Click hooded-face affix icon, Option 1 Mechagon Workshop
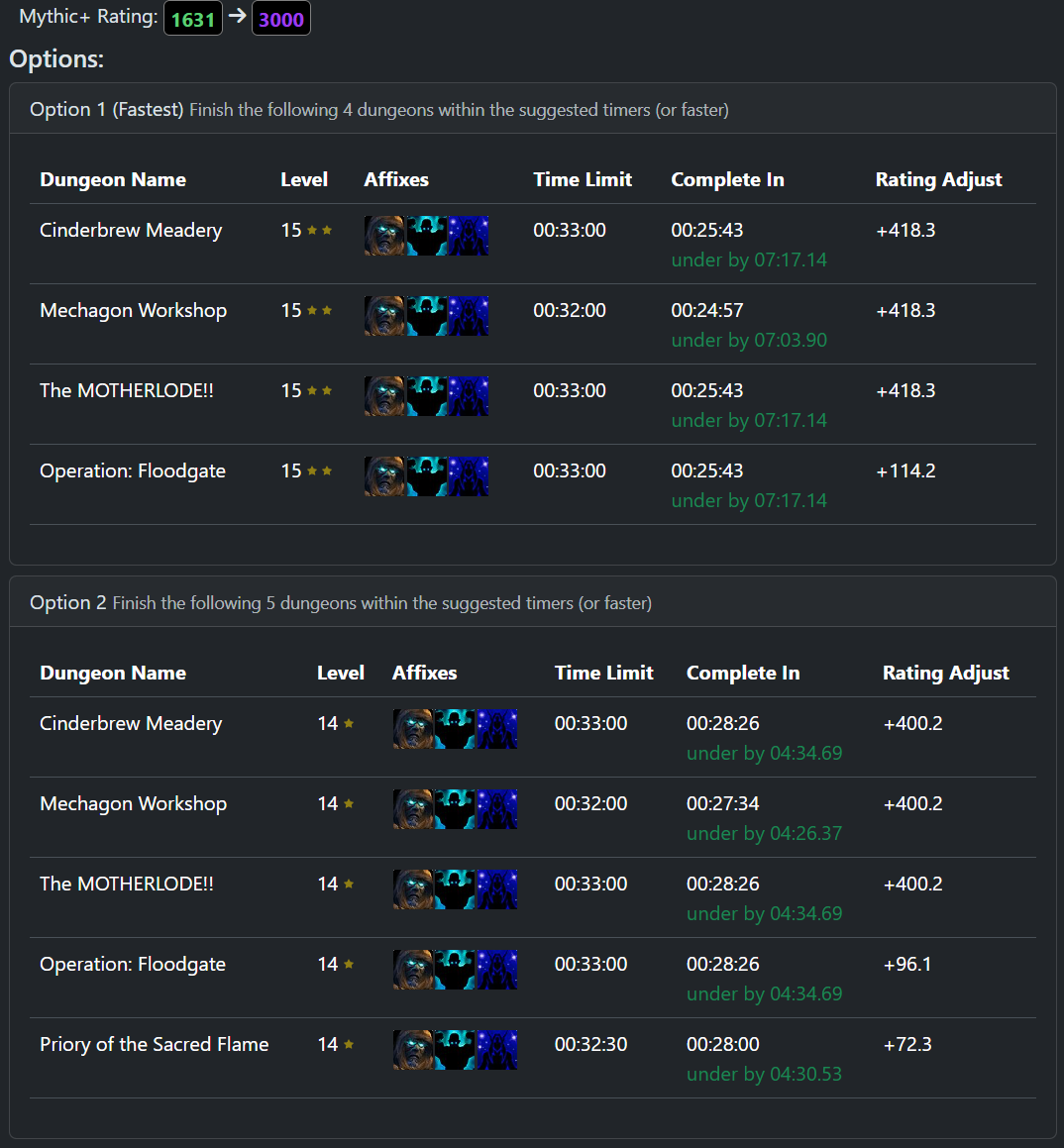The height and width of the screenshot is (1148, 1064). click(384, 316)
